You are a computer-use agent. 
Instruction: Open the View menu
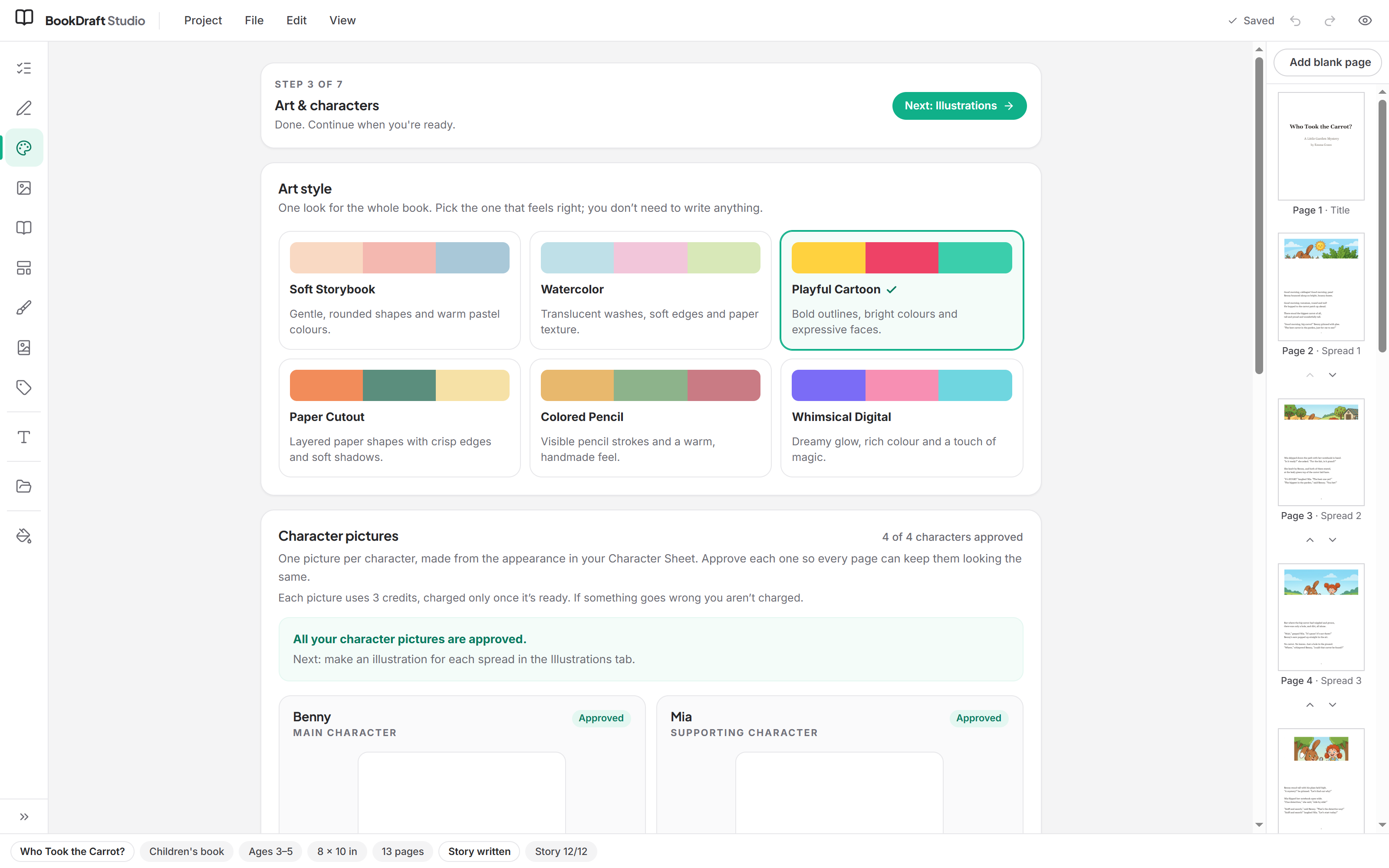click(x=342, y=21)
